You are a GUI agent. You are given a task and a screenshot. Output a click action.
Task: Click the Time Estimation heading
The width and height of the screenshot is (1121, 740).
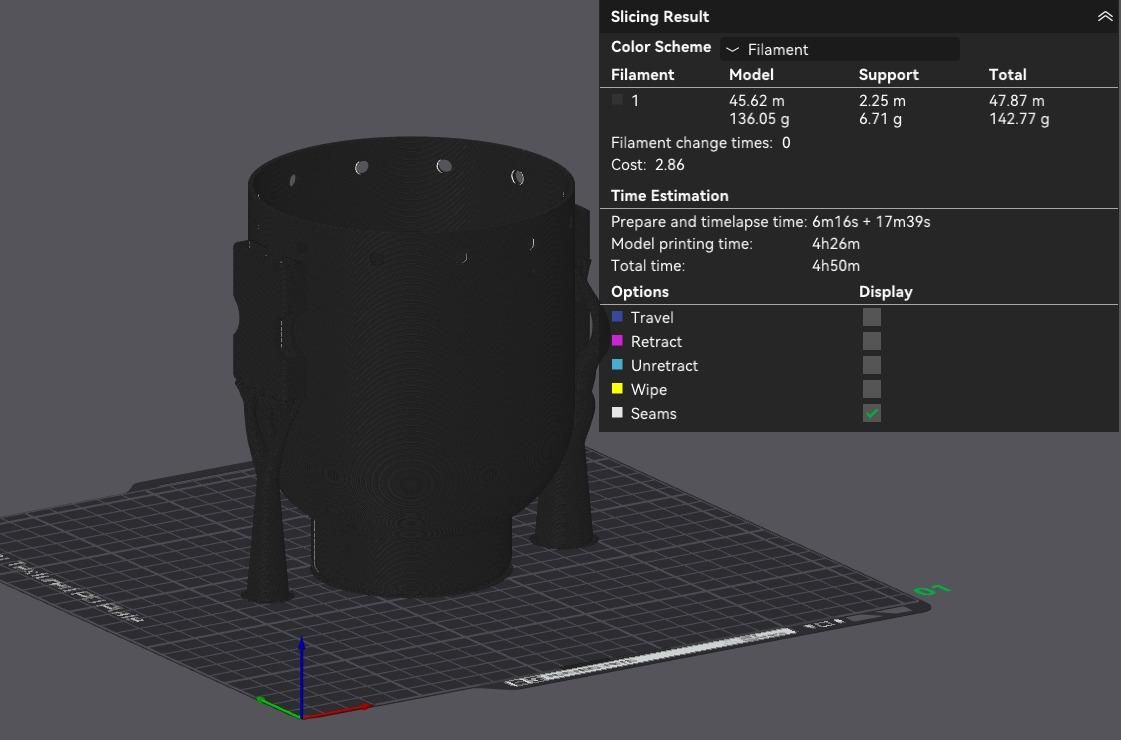[x=670, y=196]
